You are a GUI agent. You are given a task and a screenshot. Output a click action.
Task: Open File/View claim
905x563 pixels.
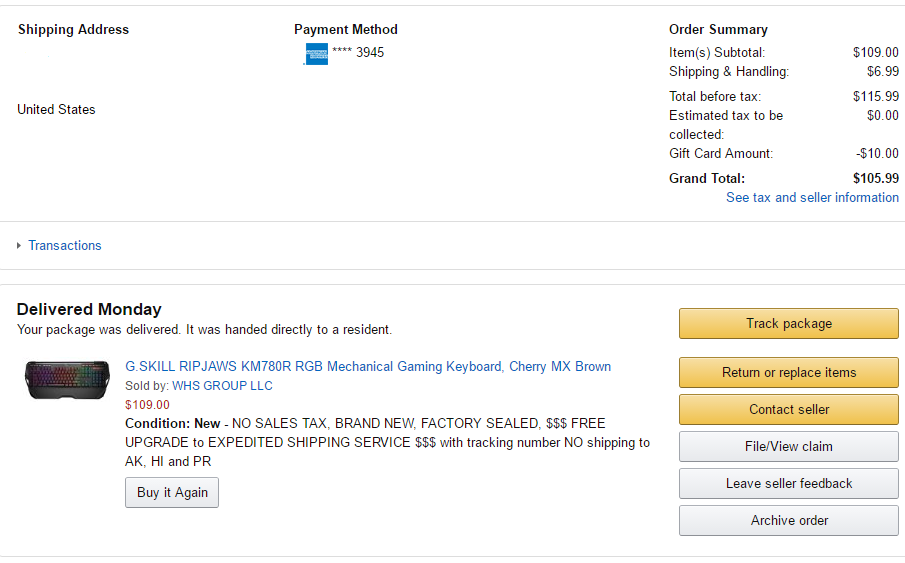[x=789, y=447]
